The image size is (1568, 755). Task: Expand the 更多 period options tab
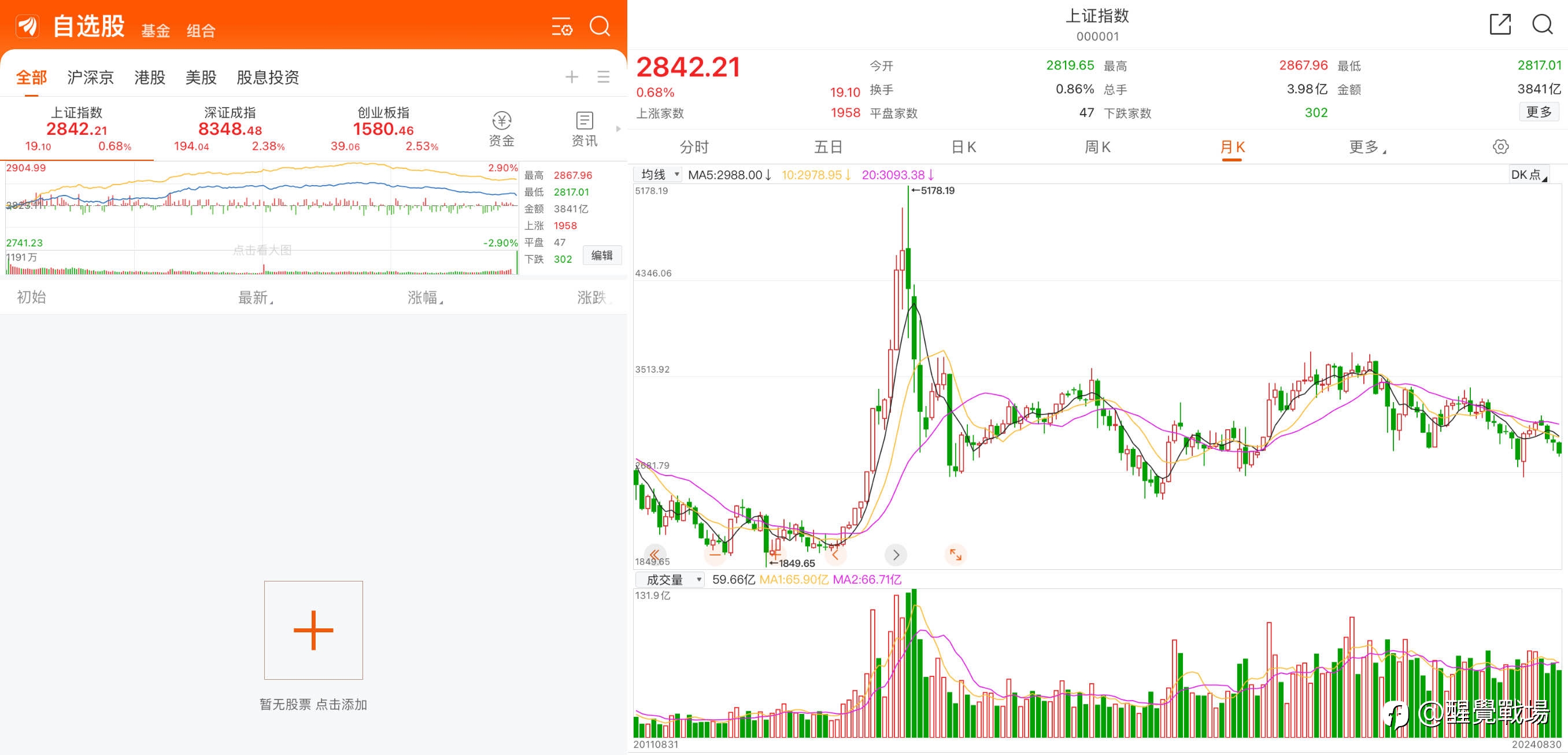click(1367, 147)
